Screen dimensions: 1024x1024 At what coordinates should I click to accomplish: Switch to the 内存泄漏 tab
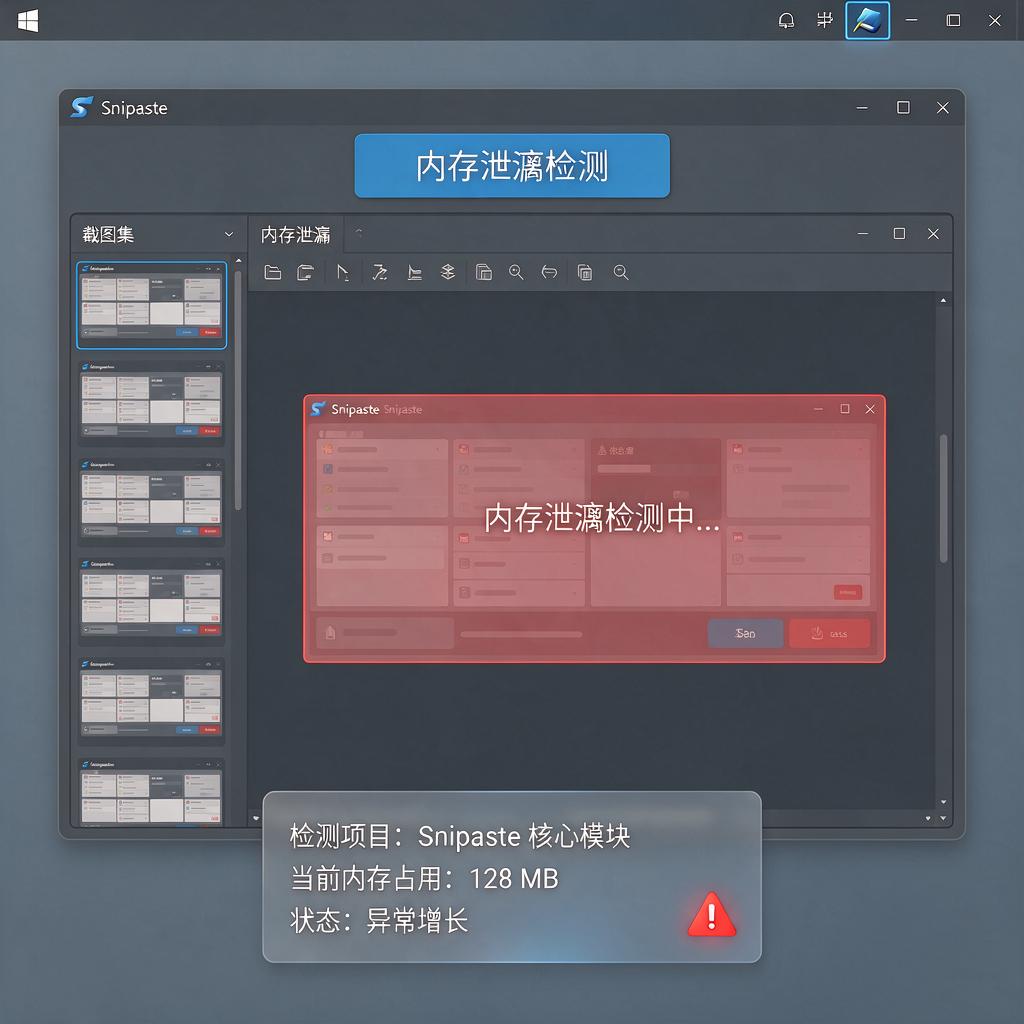tap(295, 234)
